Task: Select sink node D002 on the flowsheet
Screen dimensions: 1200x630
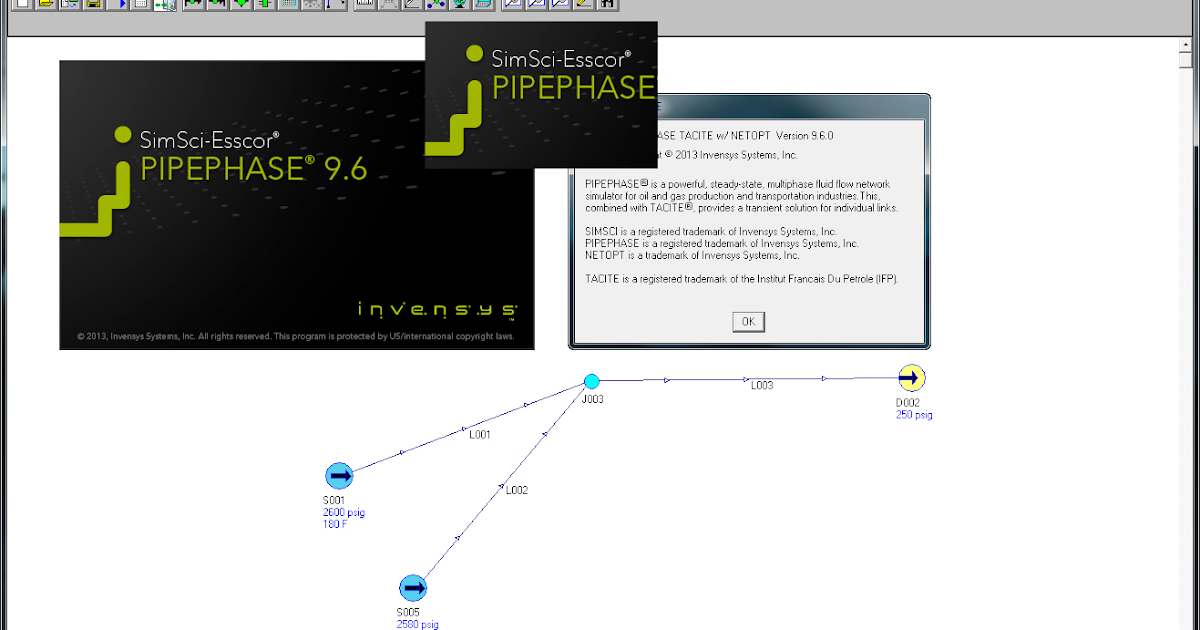Action: (x=912, y=378)
